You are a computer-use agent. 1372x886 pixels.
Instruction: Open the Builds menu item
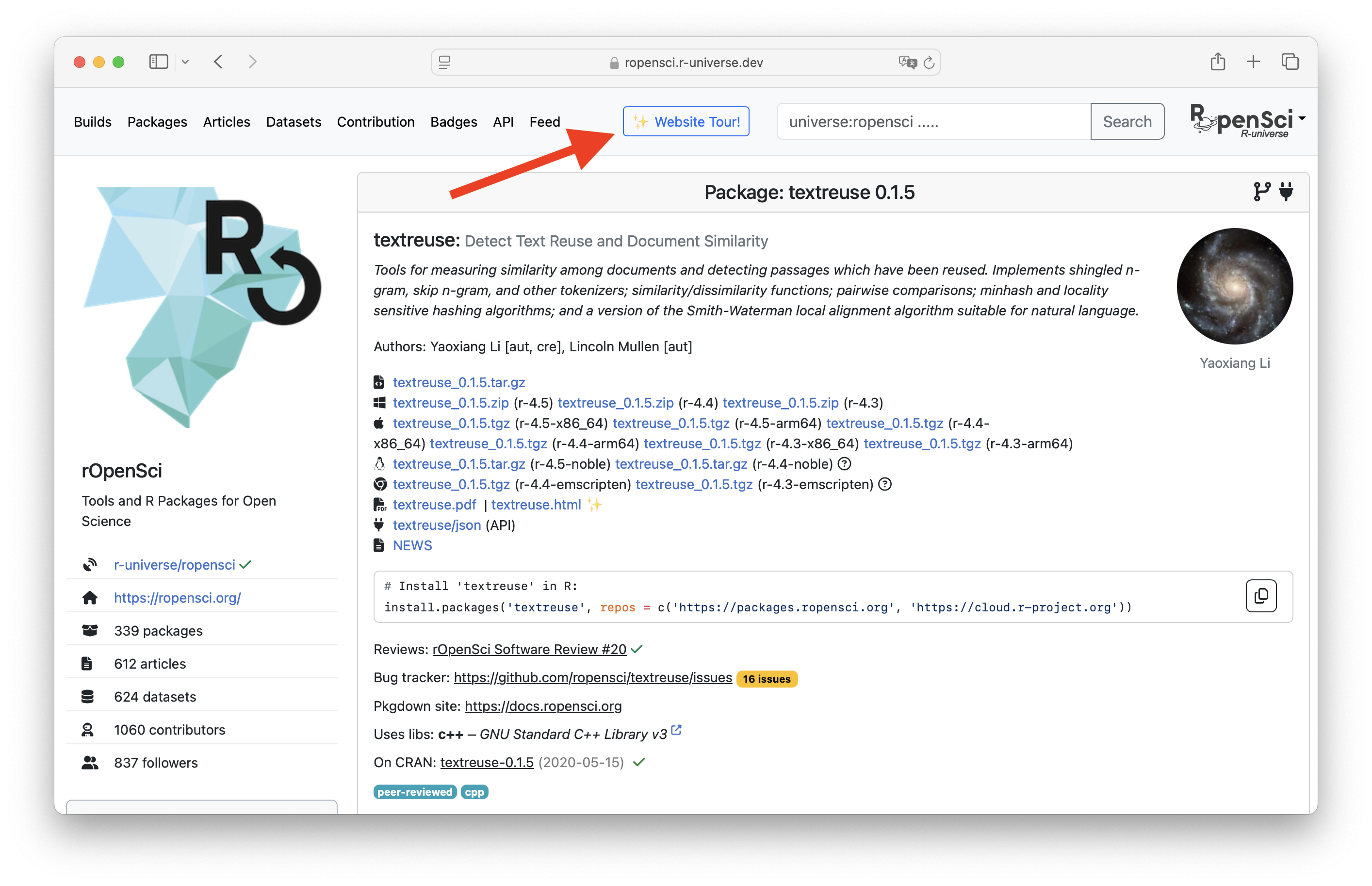pos(93,122)
